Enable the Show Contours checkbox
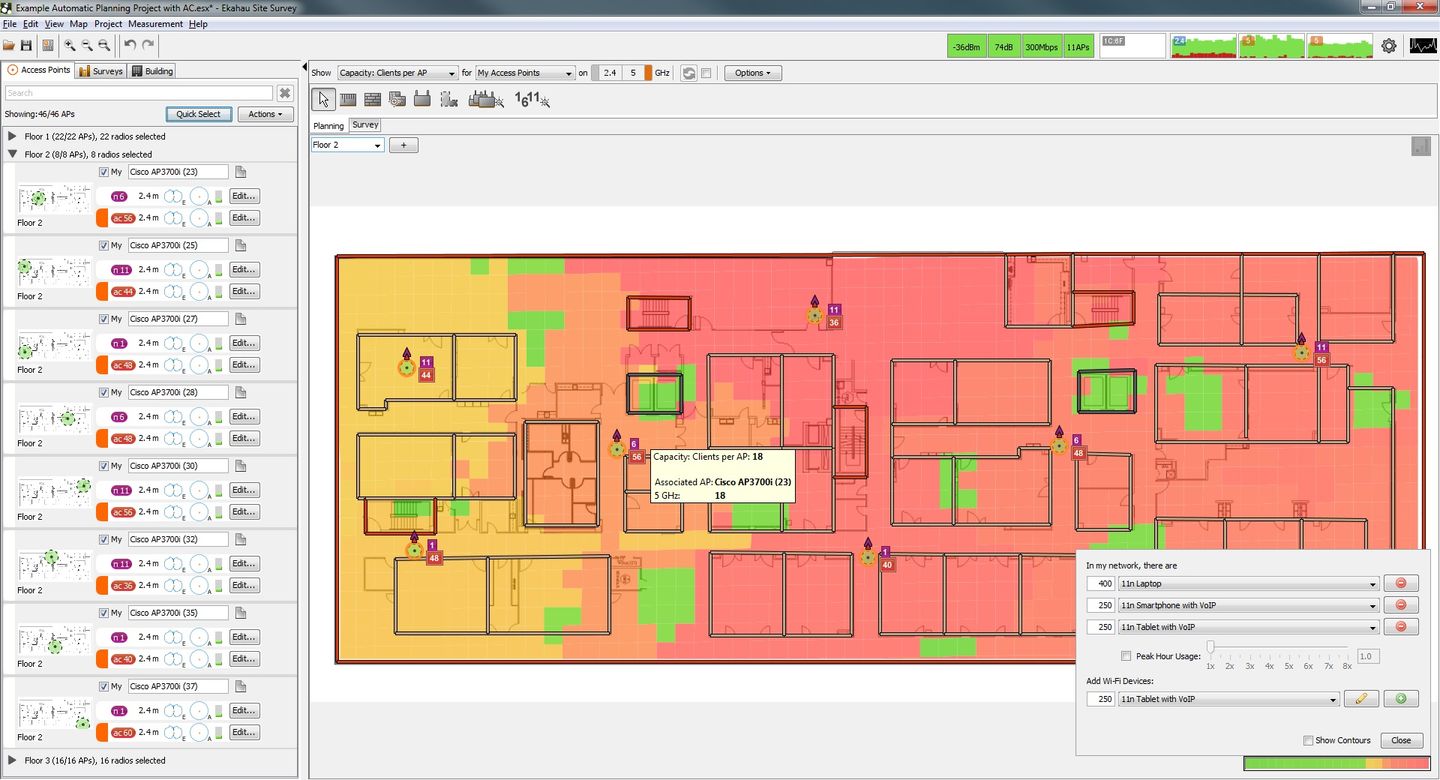 click(1308, 740)
